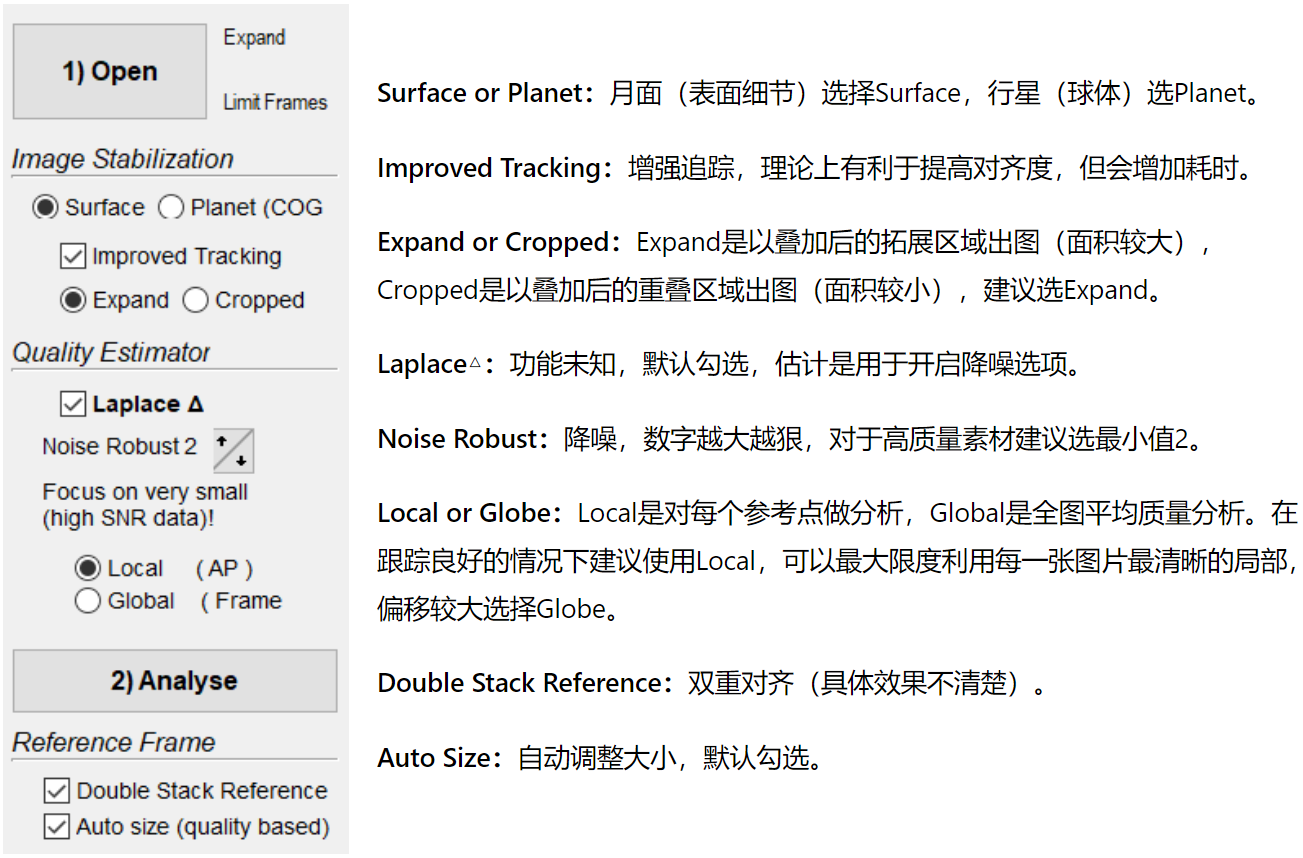Screen dimensions: 1303x858
Task: Select the Surface stabilization option
Action: [x=45, y=208]
